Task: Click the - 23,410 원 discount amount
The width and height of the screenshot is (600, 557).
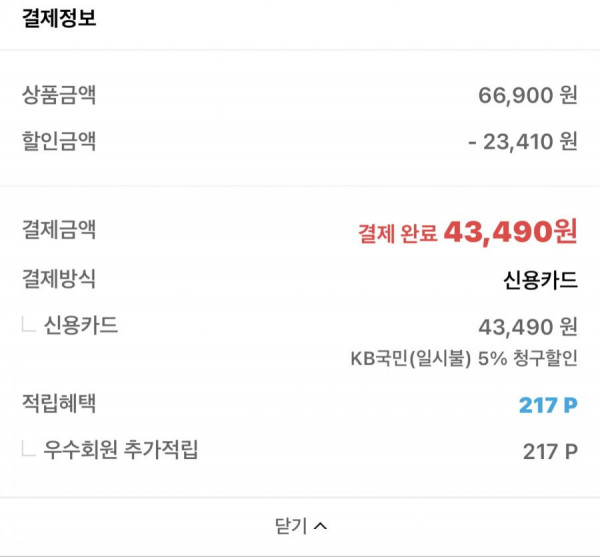Action: pos(523,142)
